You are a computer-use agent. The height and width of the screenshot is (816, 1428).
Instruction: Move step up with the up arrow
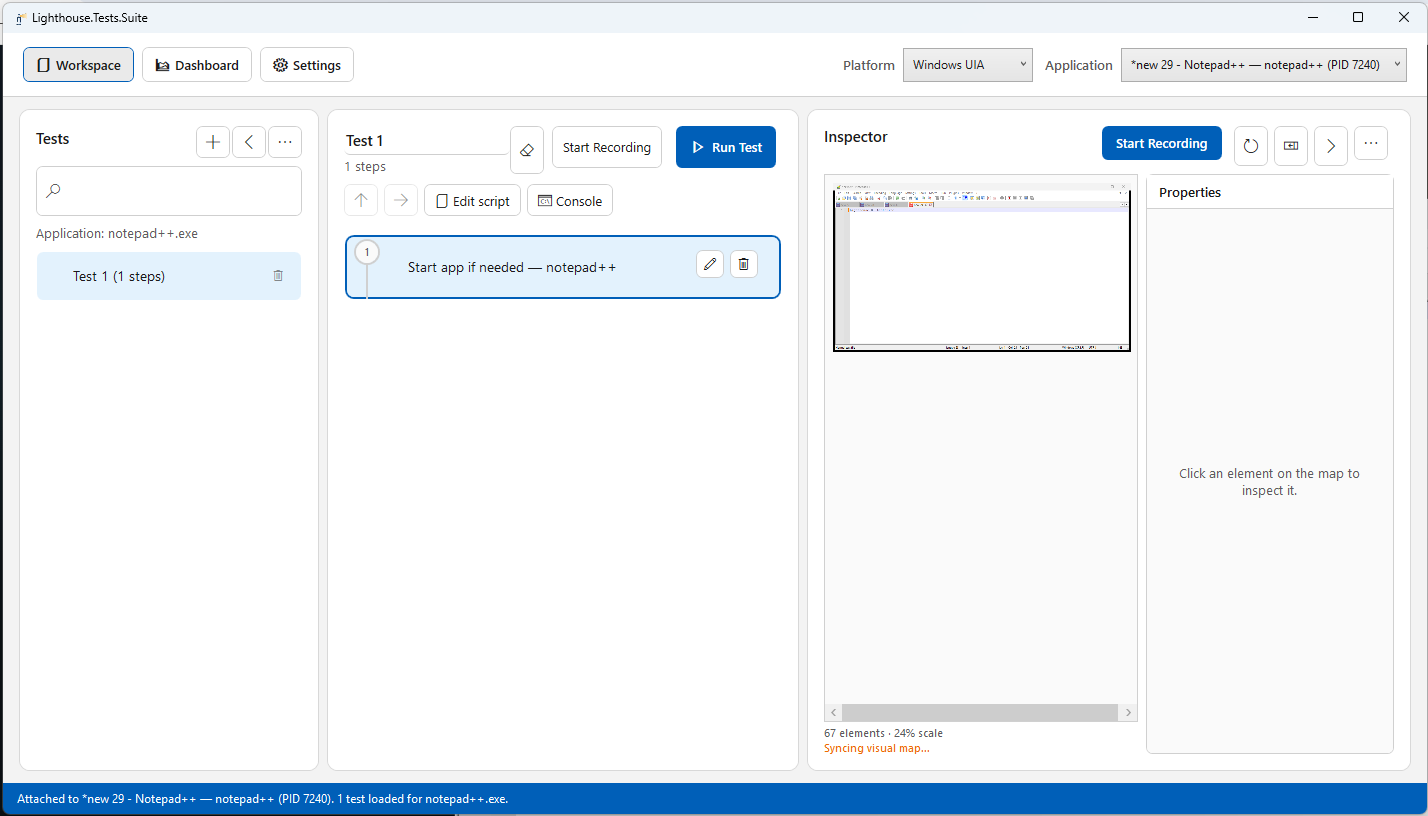click(x=361, y=200)
